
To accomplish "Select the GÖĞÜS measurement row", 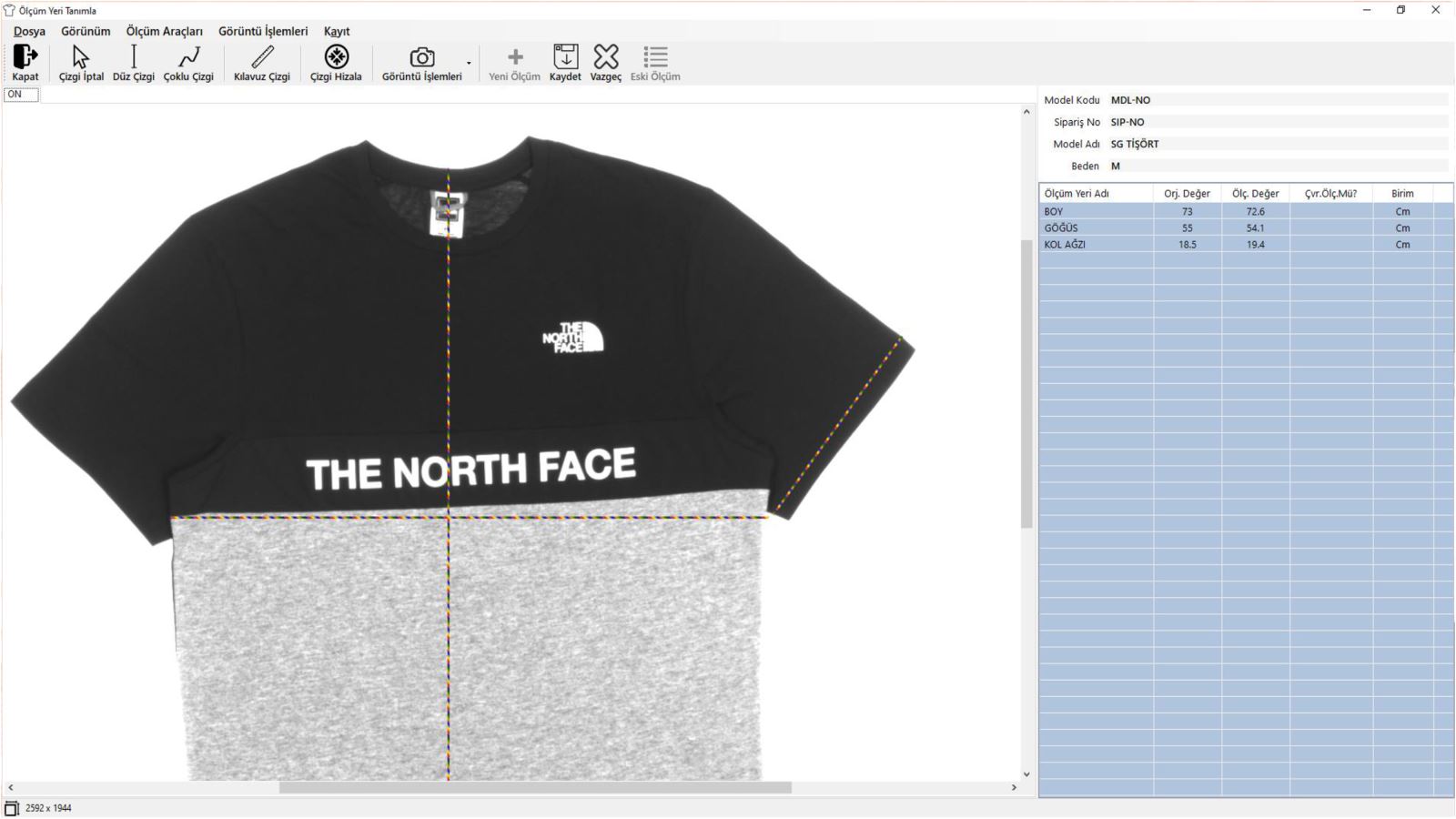I will [x=1246, y=227].
